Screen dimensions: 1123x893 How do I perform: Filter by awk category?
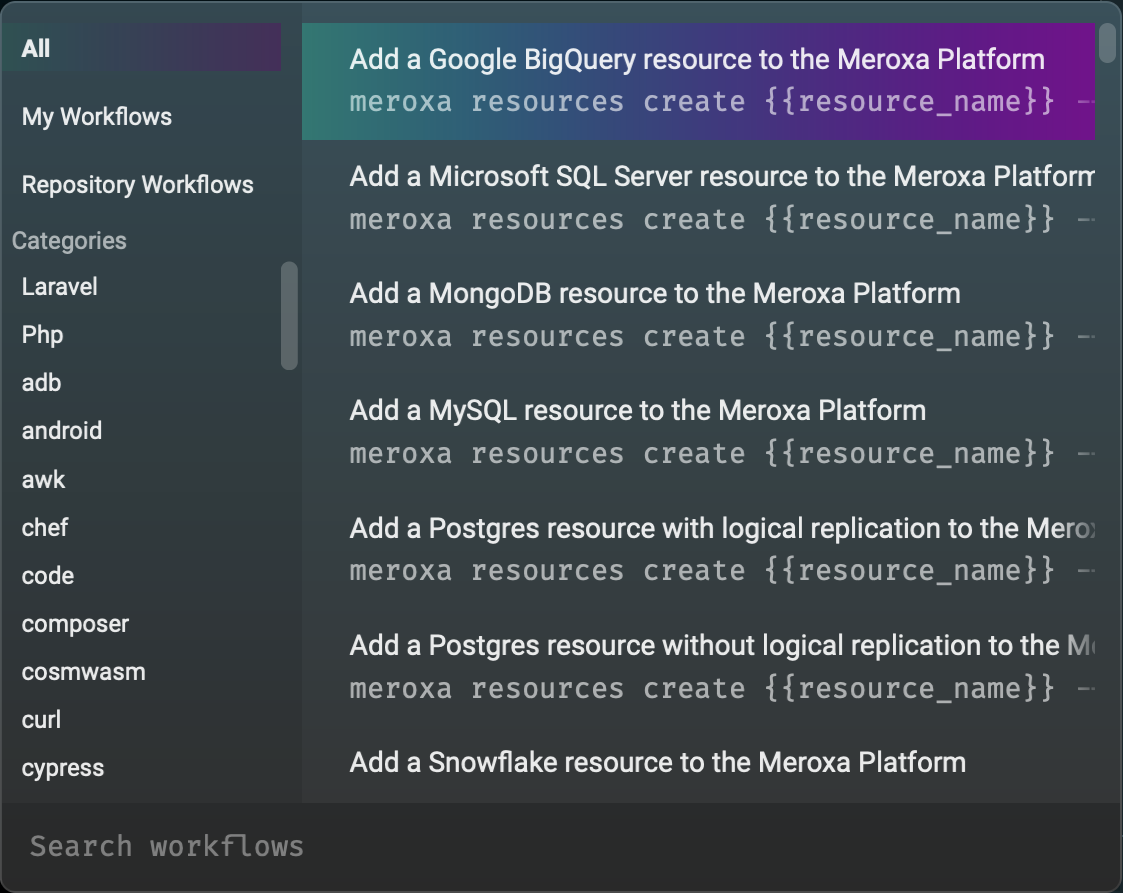44,479
